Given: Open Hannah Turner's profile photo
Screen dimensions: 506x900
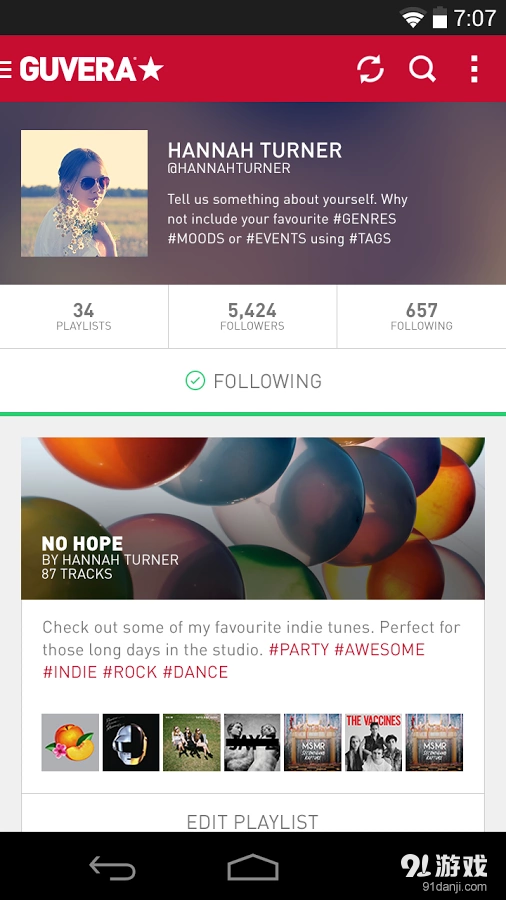Looking at the screenshot, I should point(84,193).
